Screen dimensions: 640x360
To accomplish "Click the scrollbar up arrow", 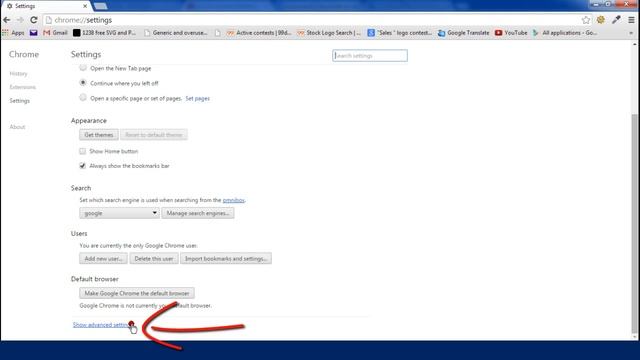I will pos(635,44).
